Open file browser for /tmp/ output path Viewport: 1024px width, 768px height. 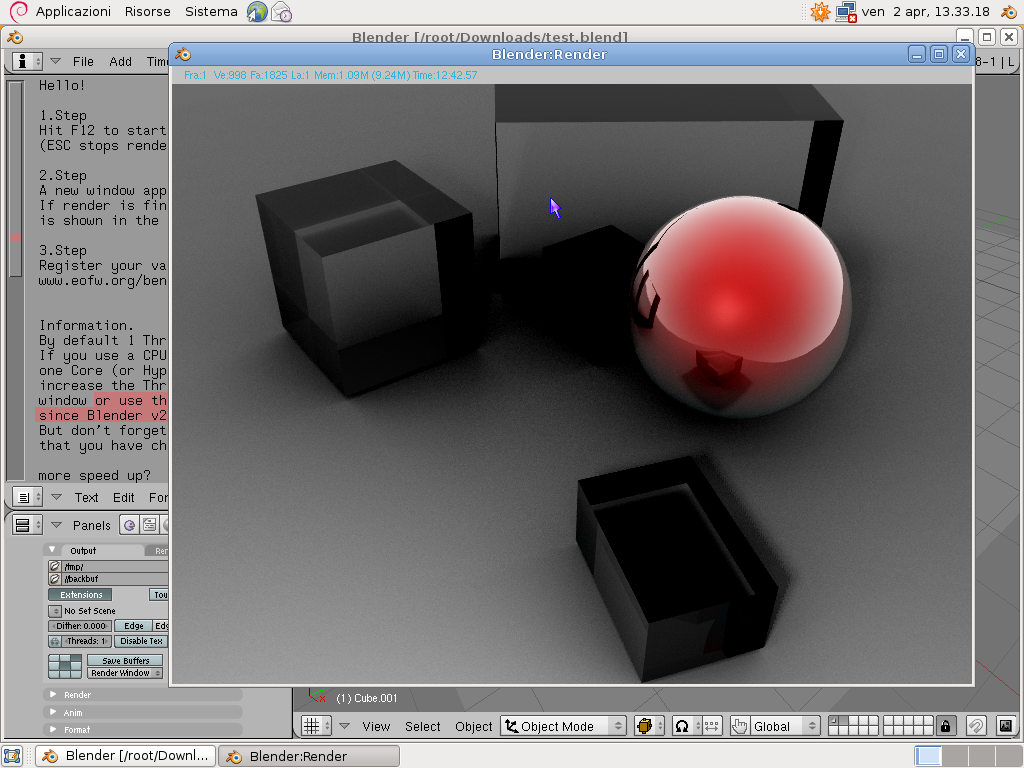55,566
